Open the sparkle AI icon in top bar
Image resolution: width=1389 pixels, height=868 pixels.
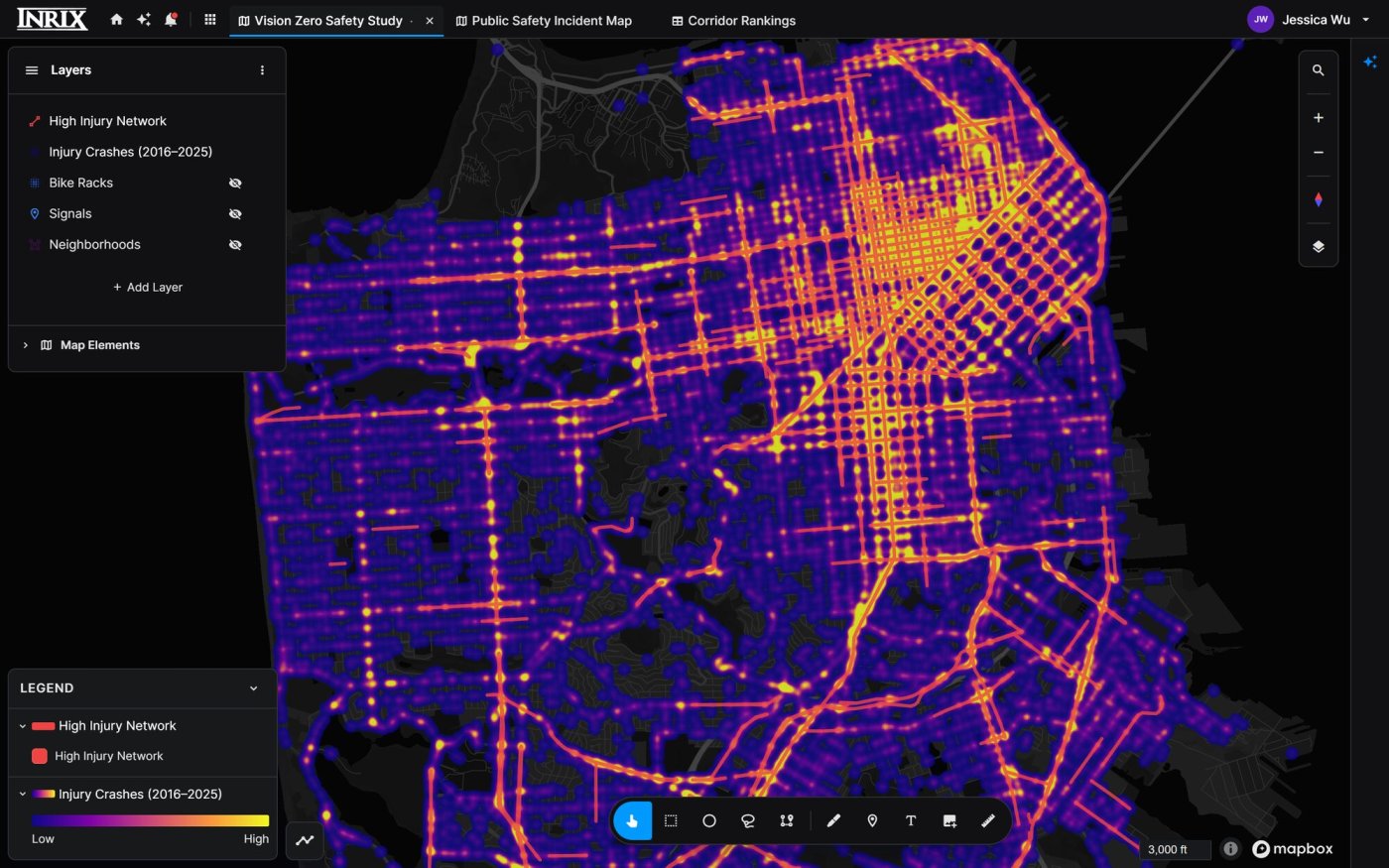[144, 20]
